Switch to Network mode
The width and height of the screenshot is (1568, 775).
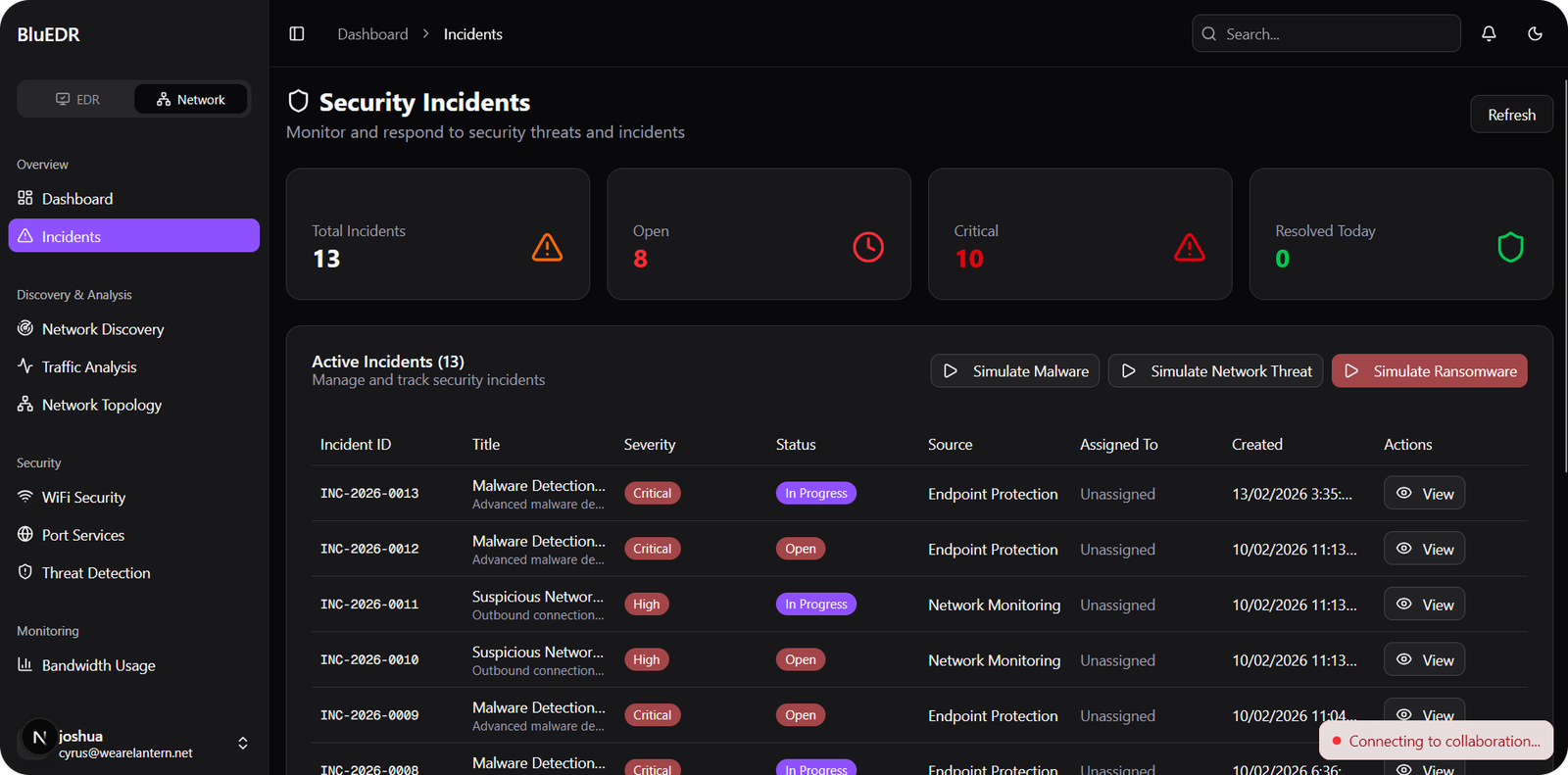click(191, 100)
